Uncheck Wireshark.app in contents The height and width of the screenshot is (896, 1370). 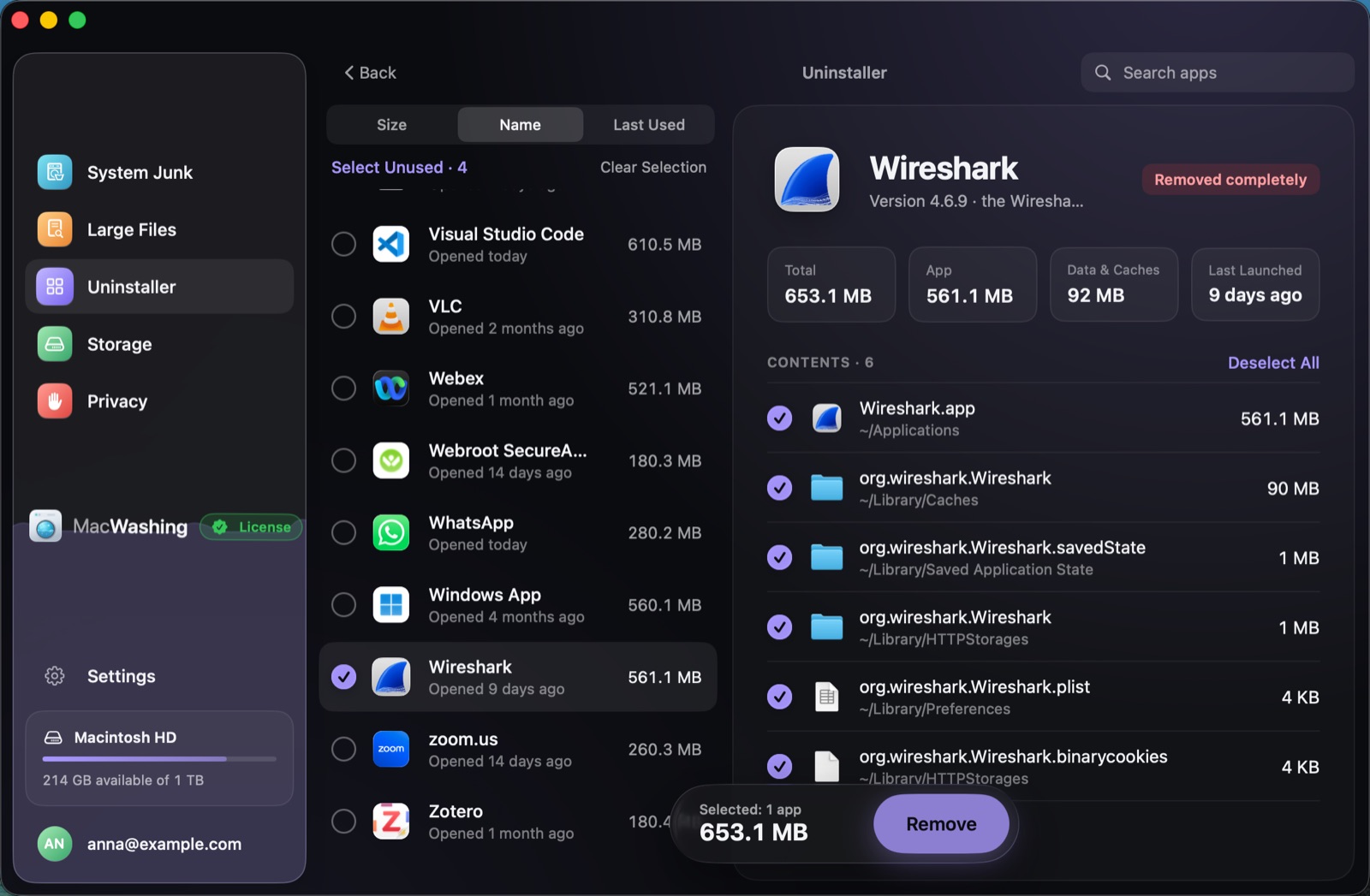point(779,418)
